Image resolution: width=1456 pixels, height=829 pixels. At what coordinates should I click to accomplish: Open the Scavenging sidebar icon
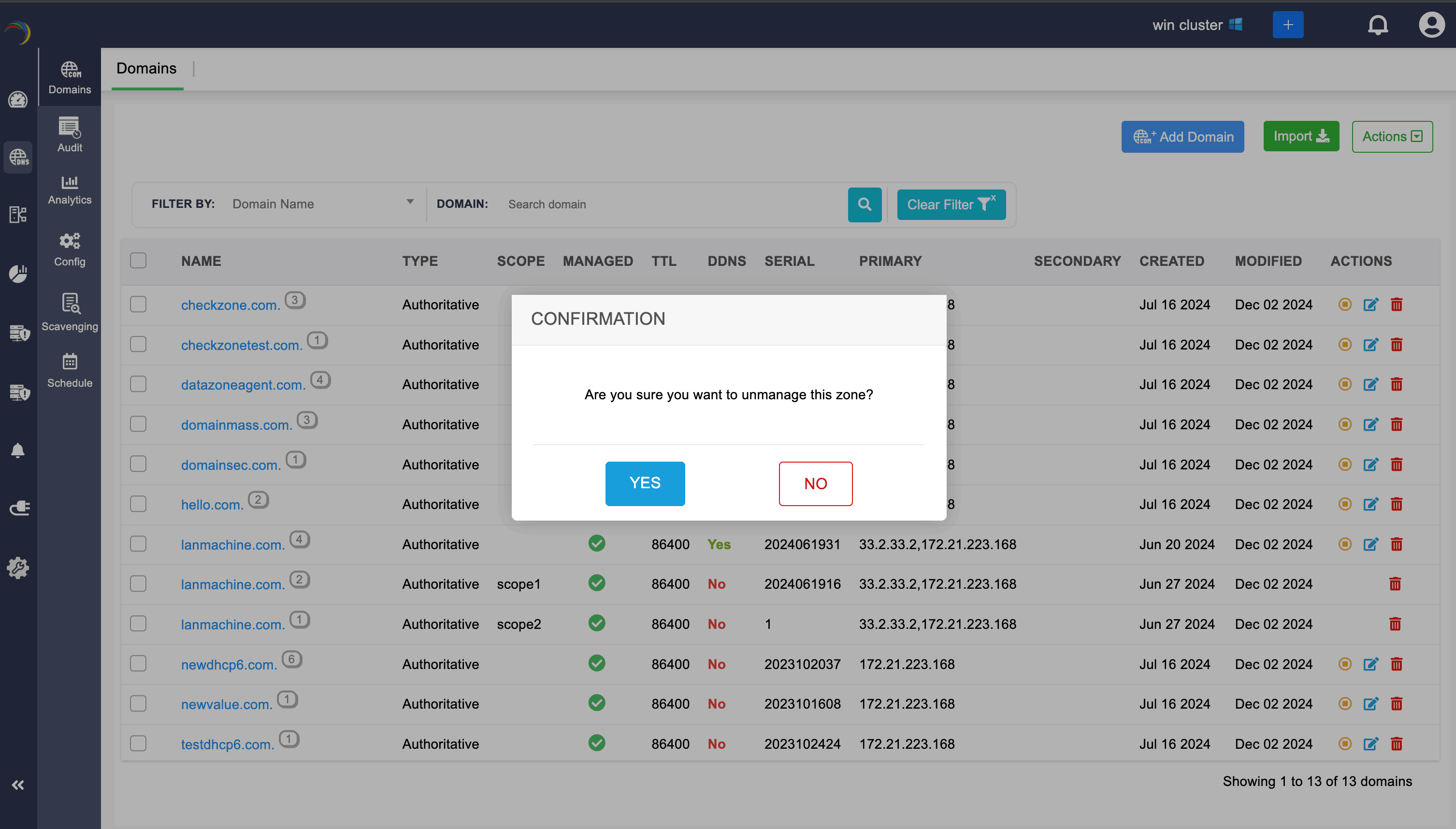click(x=70, y=311)
